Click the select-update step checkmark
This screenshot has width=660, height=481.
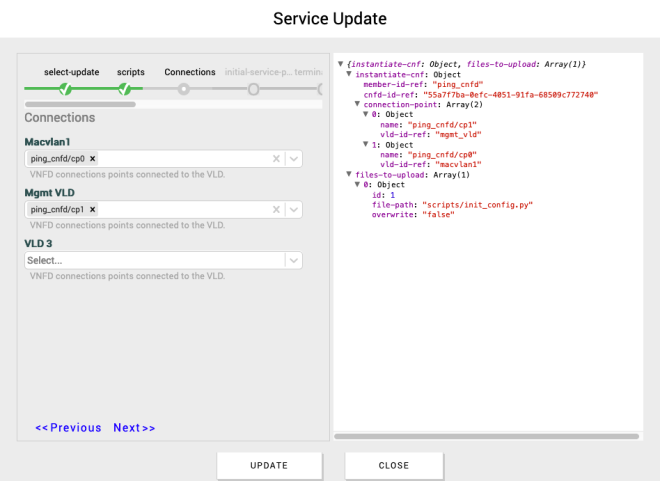point(65,89)
